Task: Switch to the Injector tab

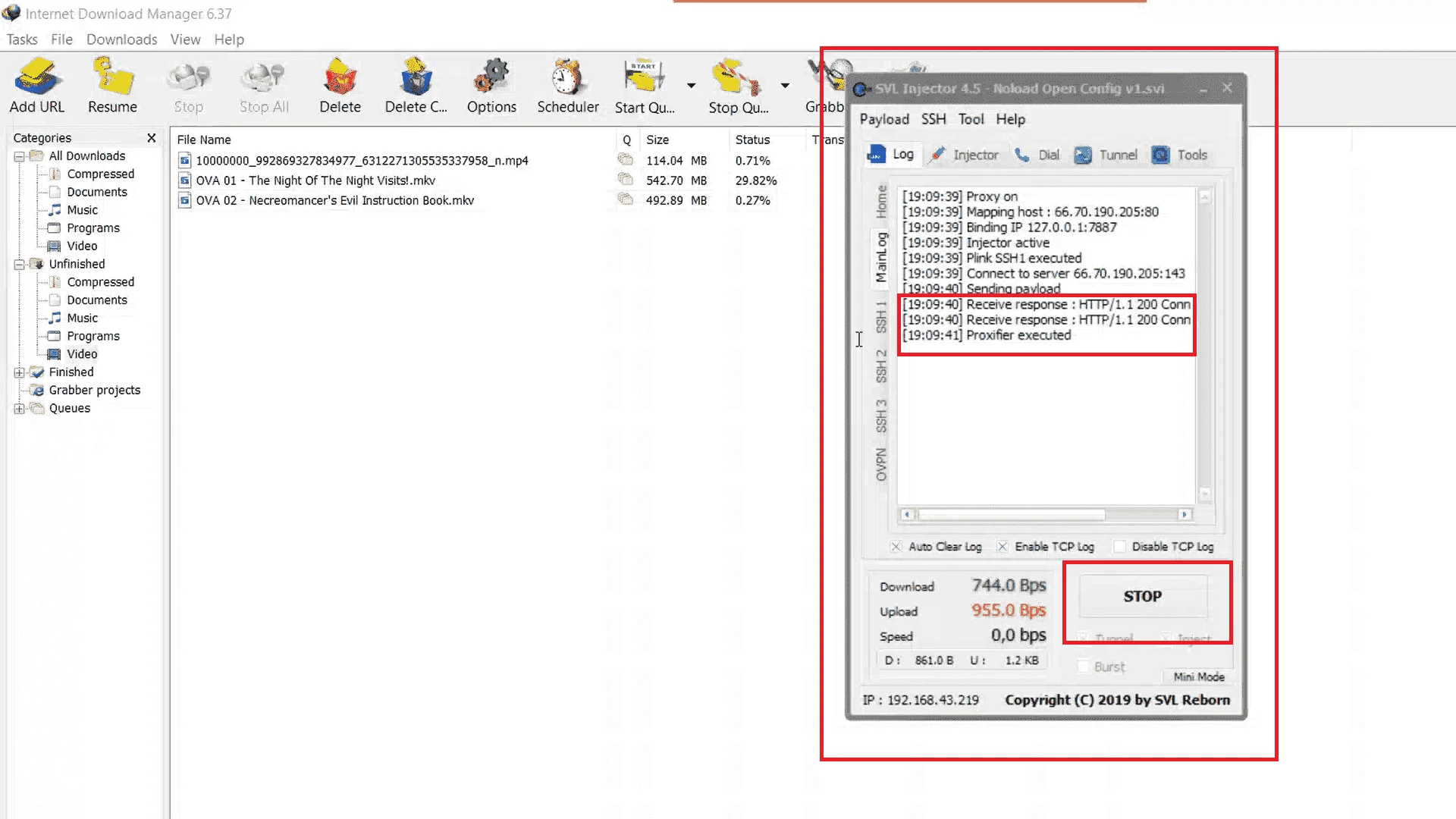Action: coord(964,155)
